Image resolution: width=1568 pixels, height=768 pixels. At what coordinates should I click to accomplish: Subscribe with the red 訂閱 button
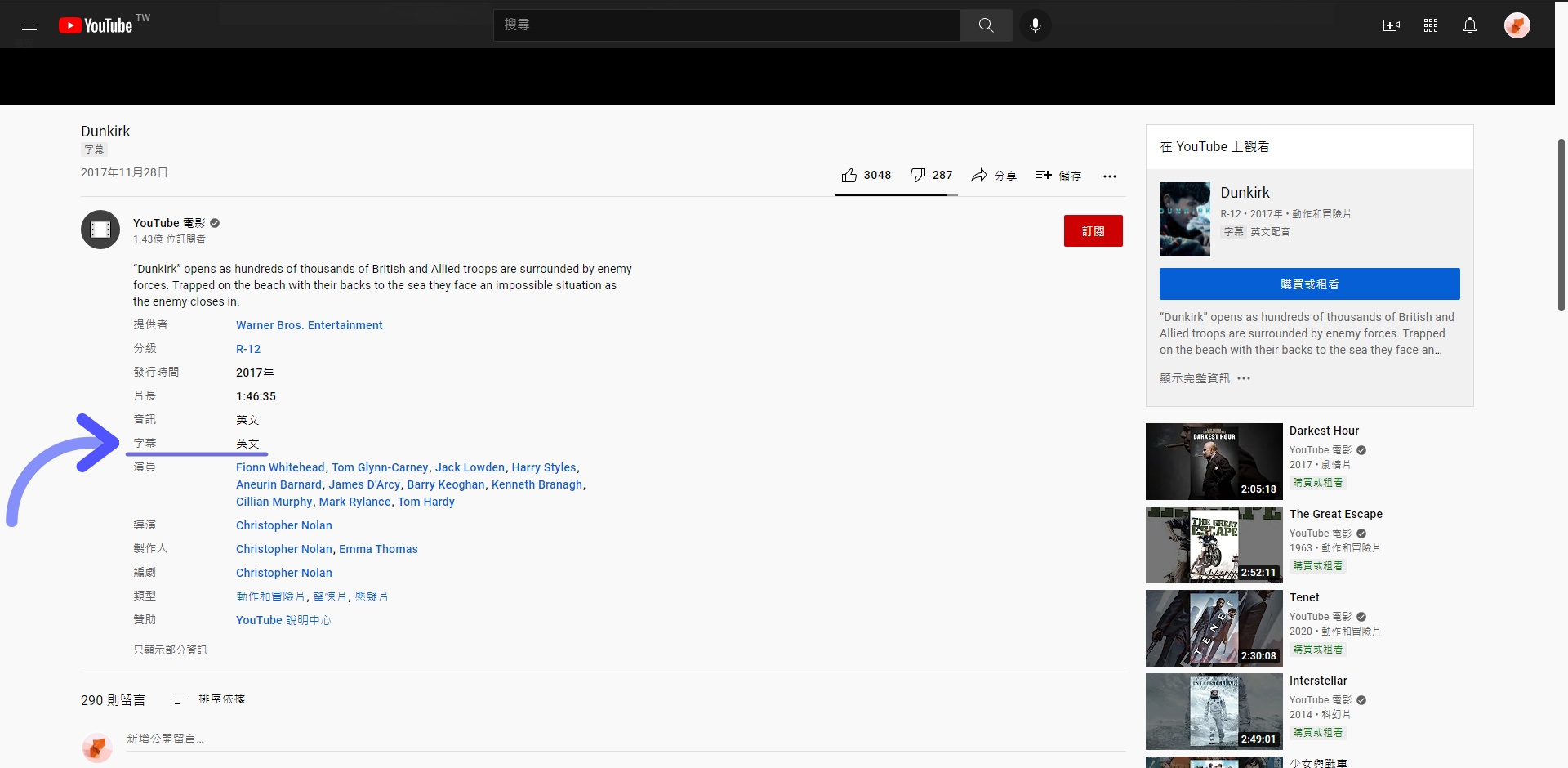(x=1094, y=230)
